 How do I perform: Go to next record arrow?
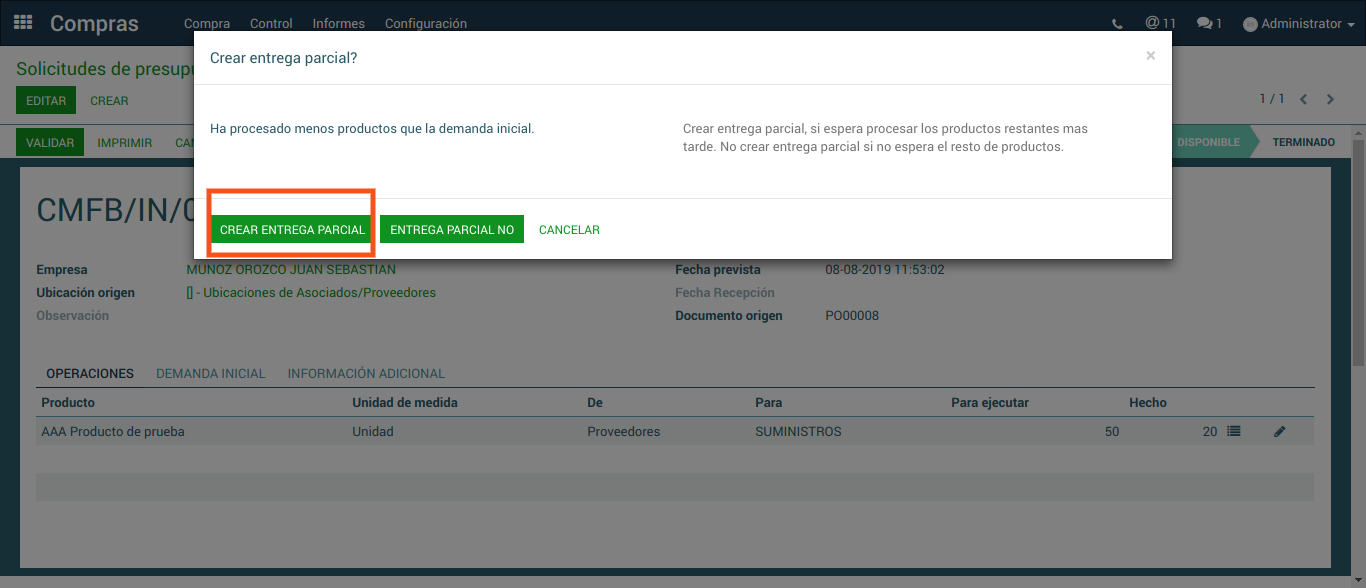pyautogui.click(x=1330, y=99)
